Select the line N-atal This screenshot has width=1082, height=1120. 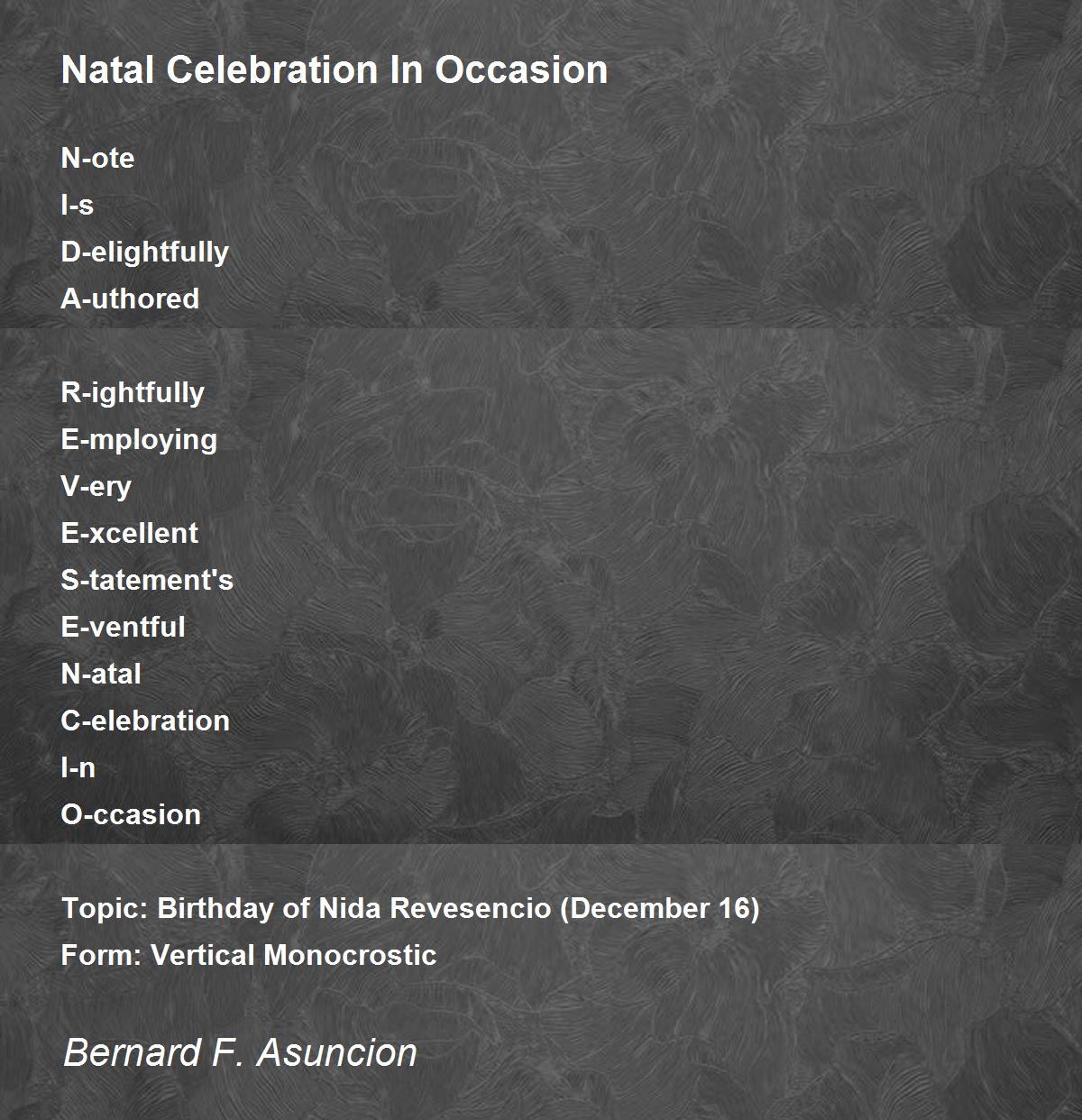101,674
